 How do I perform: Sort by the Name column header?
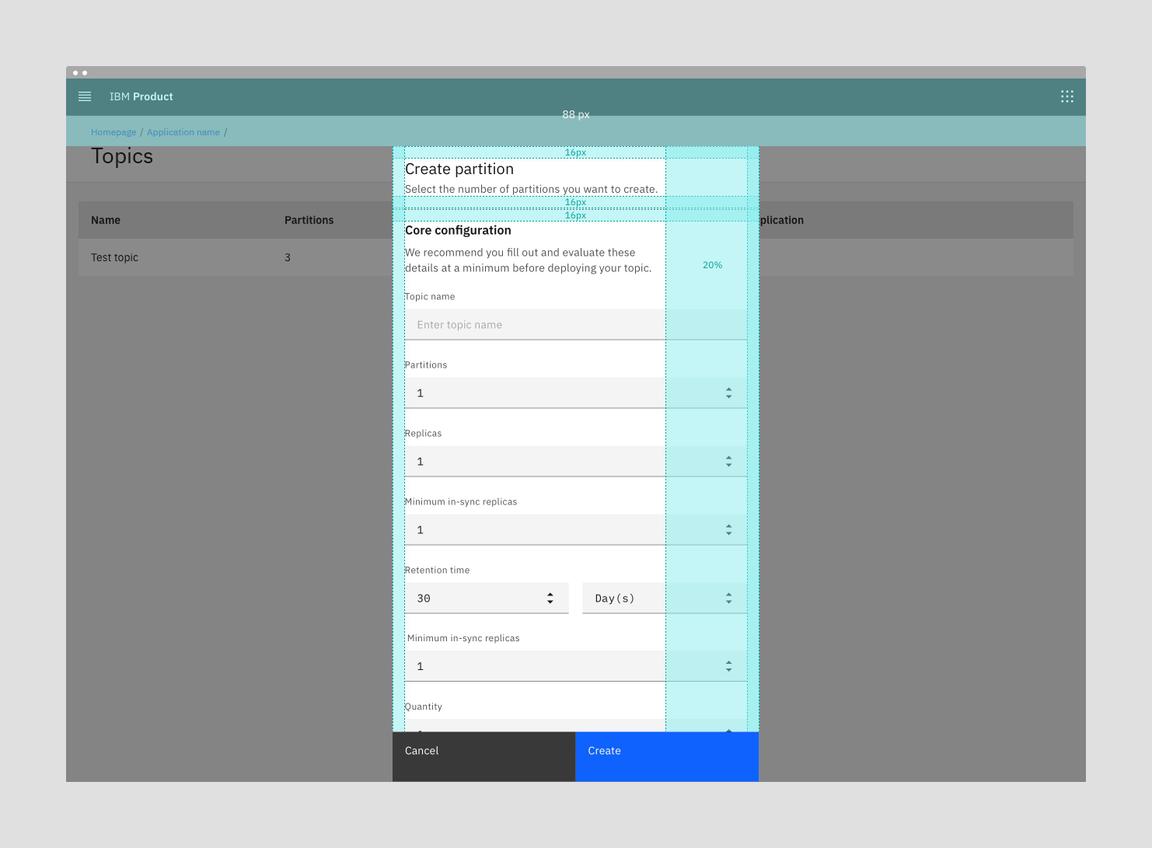(105, 220)
